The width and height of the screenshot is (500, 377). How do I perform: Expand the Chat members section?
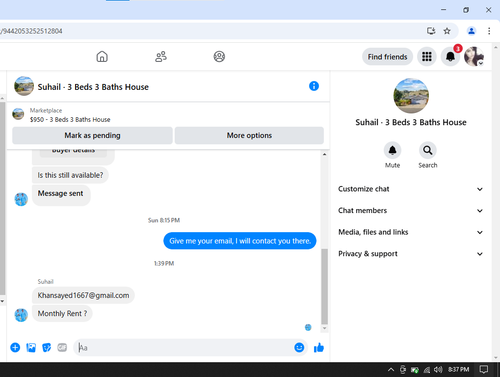click(411, 211)
